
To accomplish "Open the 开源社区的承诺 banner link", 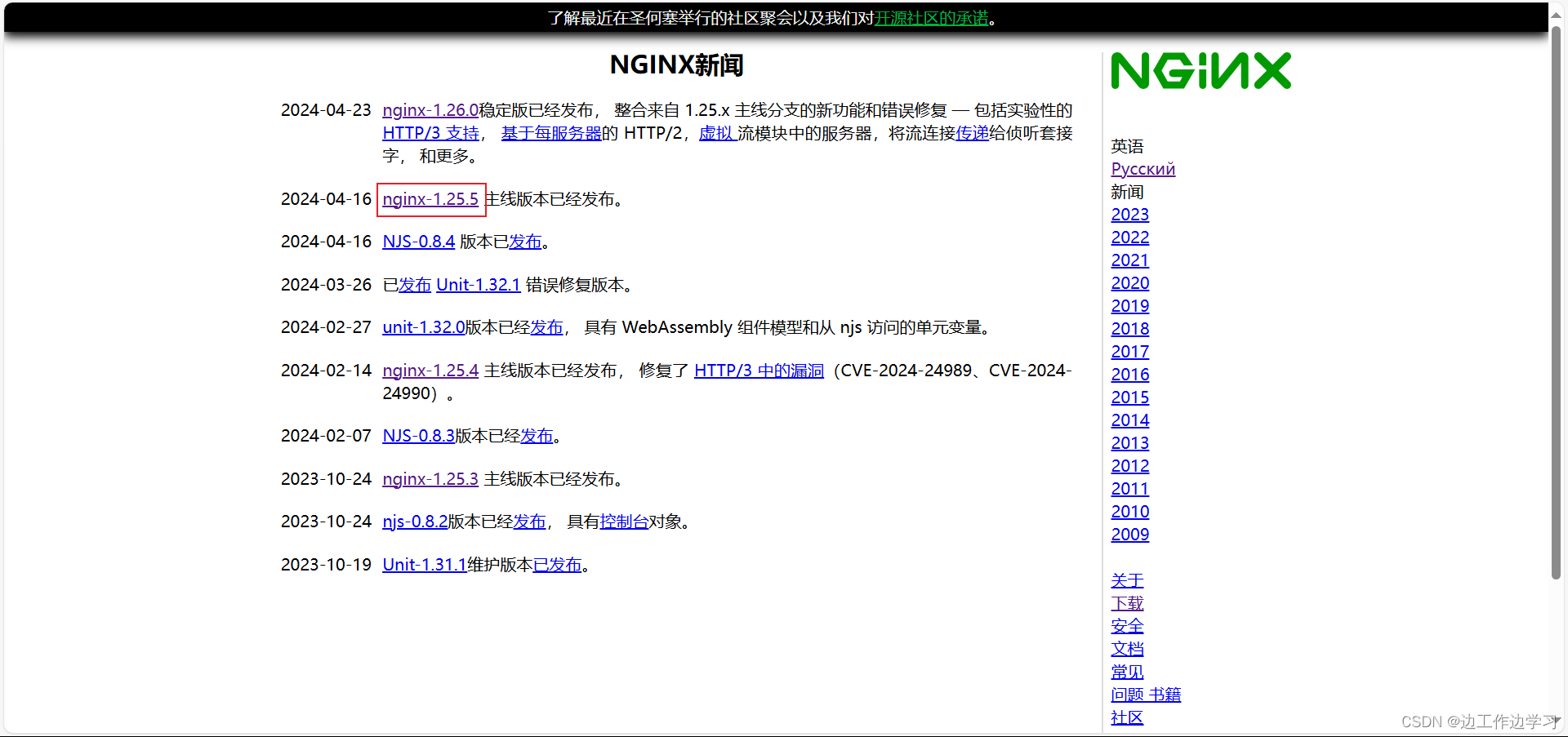I will tap(931, 18).
